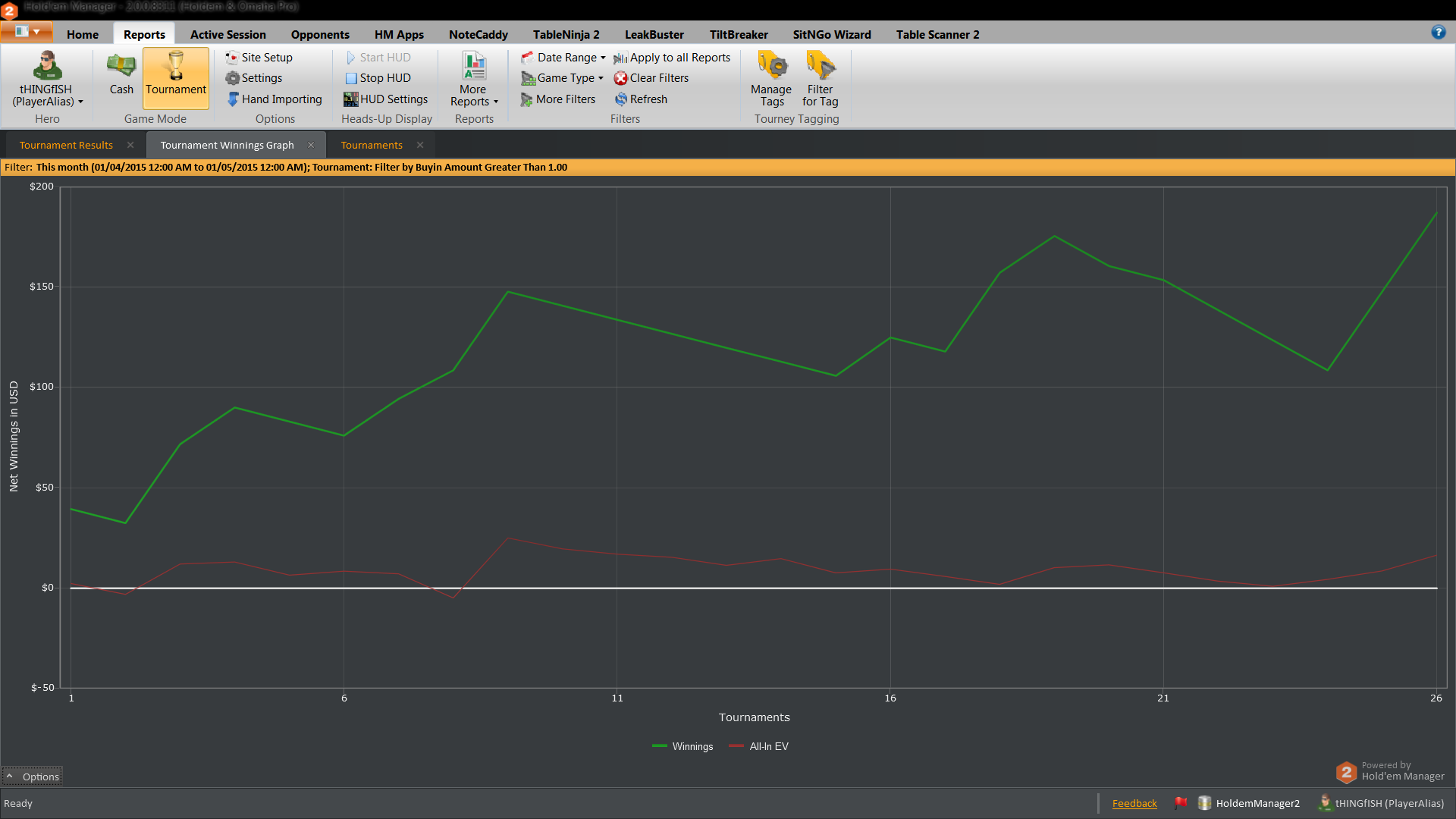The height and width of the screenshot is (819, 1456).
Task: Click the Date Range calendar icon
Action: 528,58
